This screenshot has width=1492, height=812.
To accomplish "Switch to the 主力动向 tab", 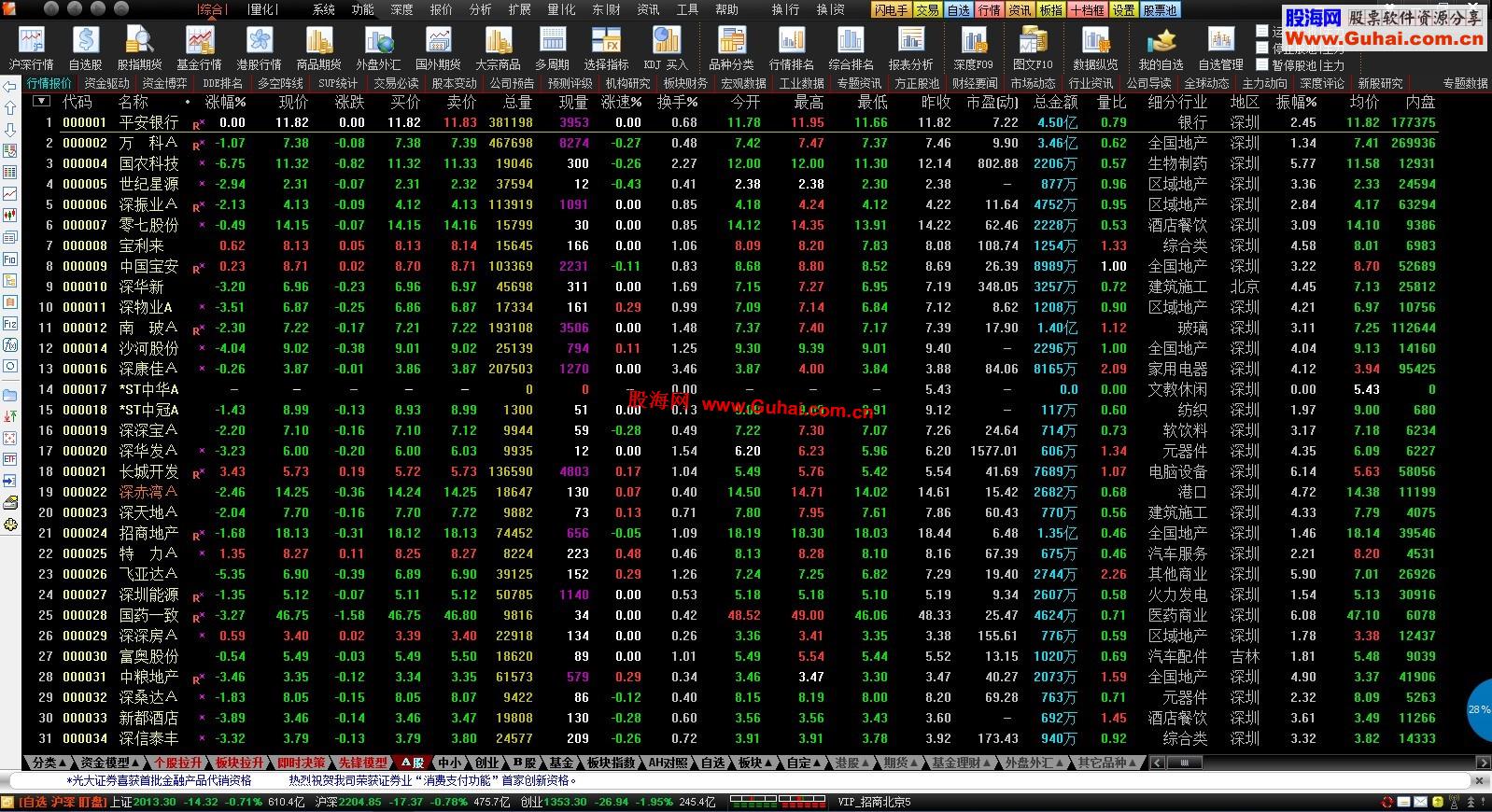I will (x=1264, y=83).
